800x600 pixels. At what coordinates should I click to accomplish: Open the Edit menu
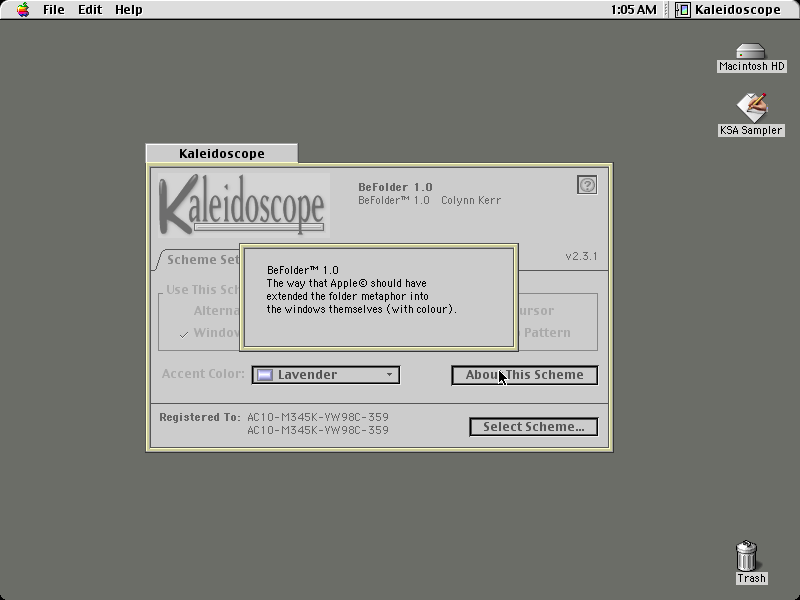[x=90, y=10]
